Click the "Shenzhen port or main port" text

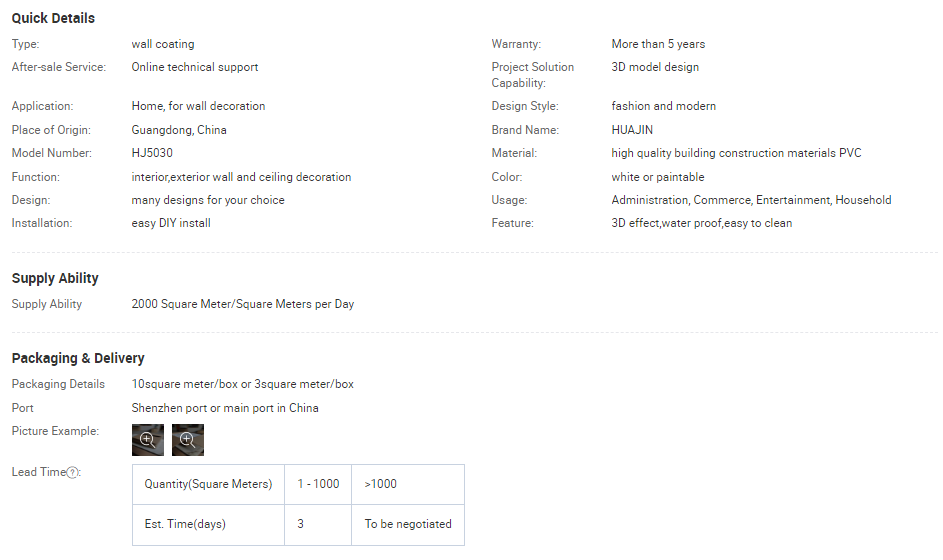coord(225,408)
